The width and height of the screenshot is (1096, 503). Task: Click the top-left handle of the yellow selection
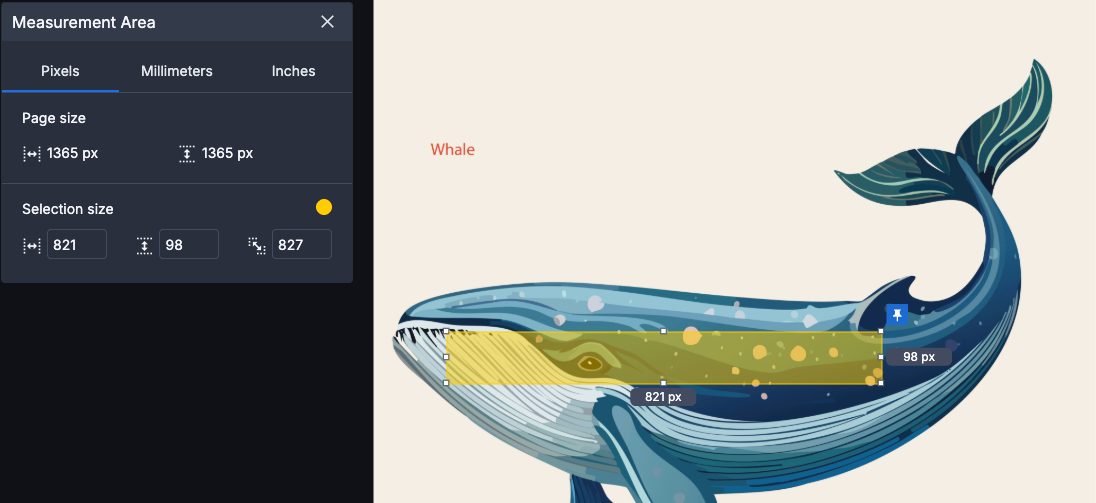pyautogui.click(x=447, y=331)
